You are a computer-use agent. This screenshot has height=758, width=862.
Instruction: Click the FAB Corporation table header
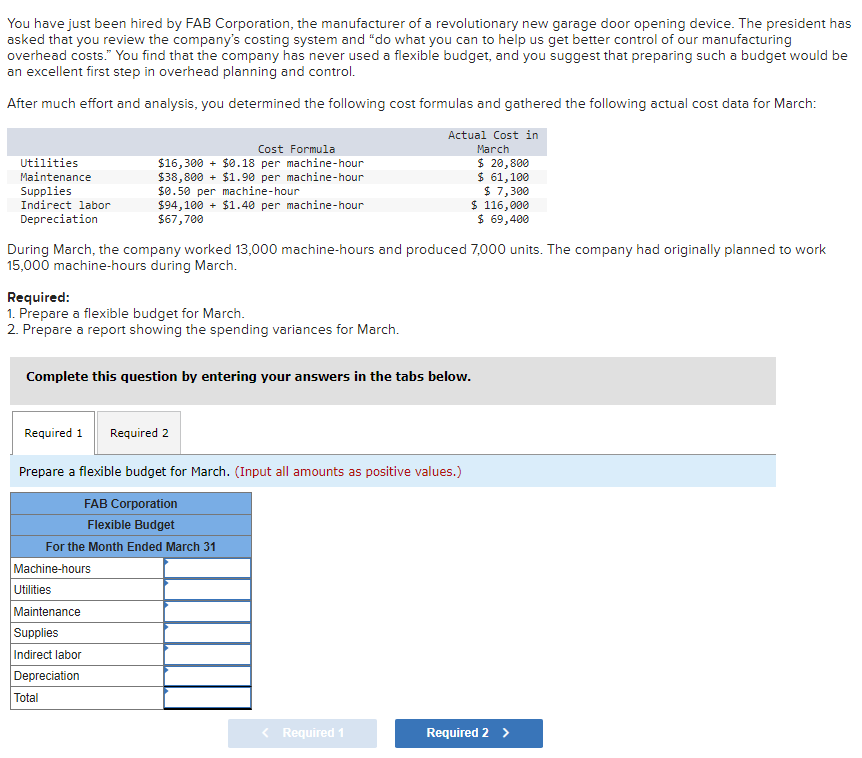pos(131,504)
